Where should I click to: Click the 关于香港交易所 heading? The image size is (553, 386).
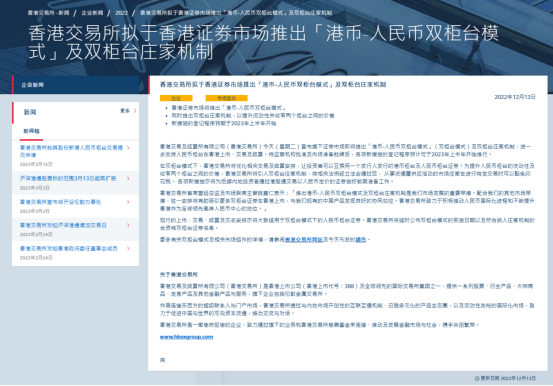click(x=178, y=275)
